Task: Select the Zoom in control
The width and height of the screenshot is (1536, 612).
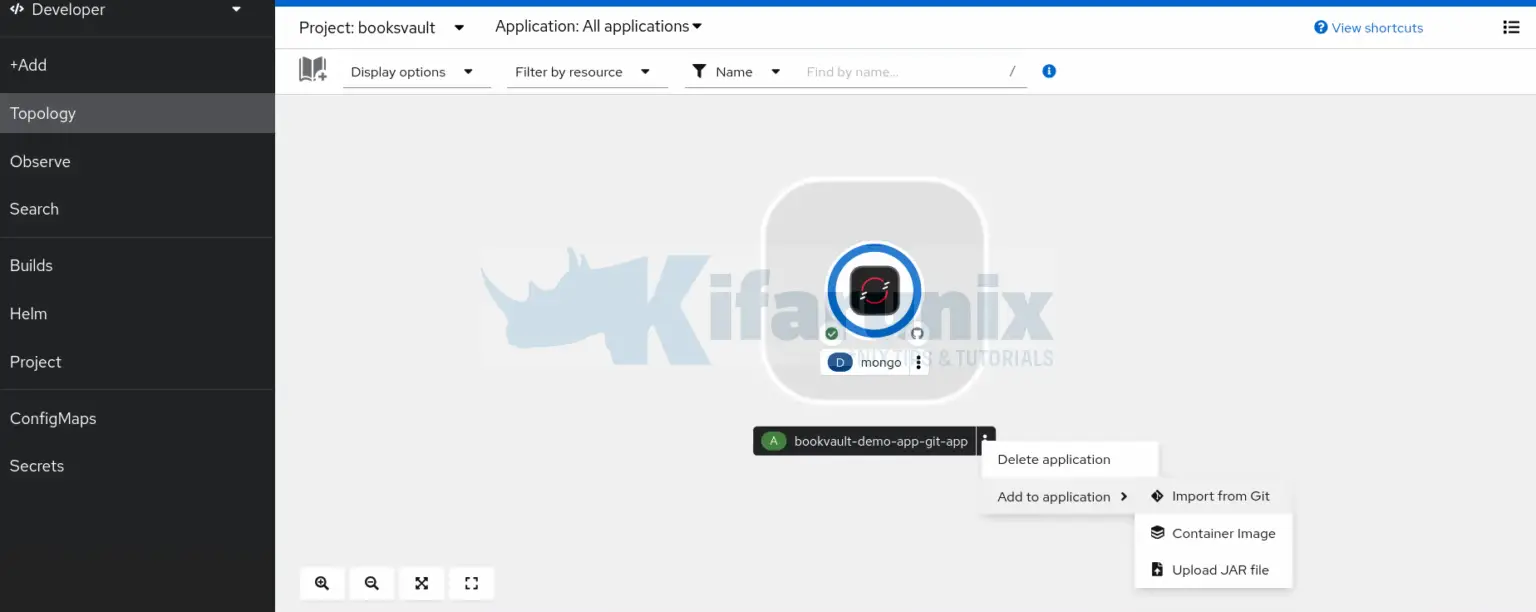Action: pos(322,583)
